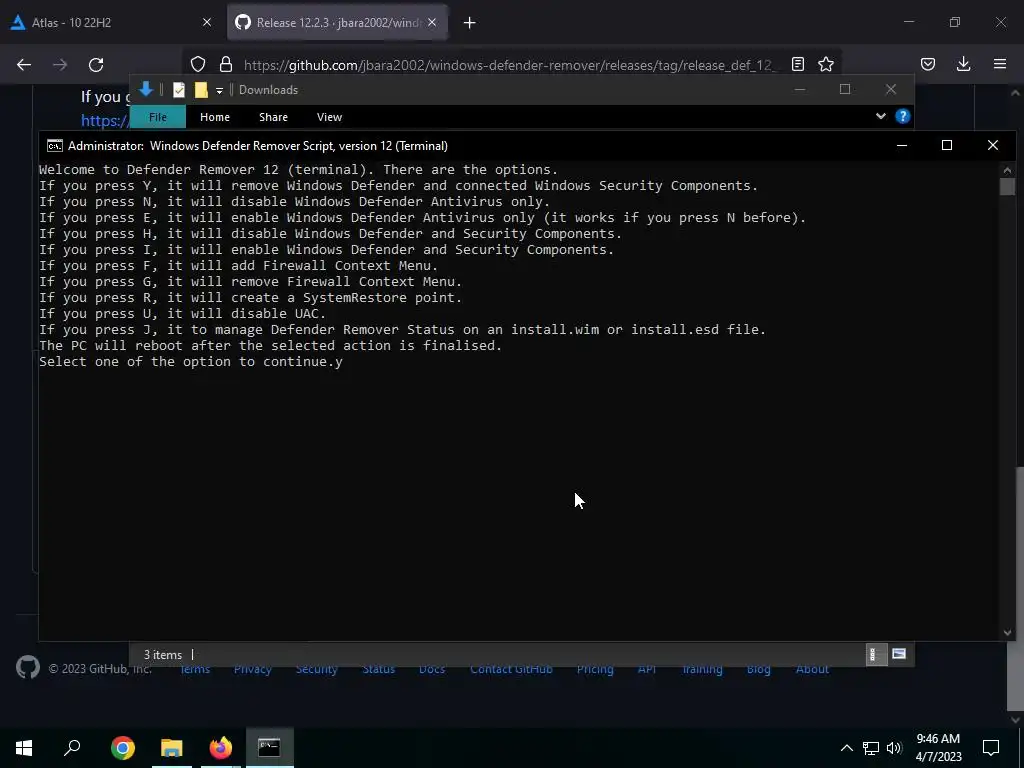Screen dimensions: 1024x768
Task: Open Pricing link in GitHub footer
Action: point(595,669)
